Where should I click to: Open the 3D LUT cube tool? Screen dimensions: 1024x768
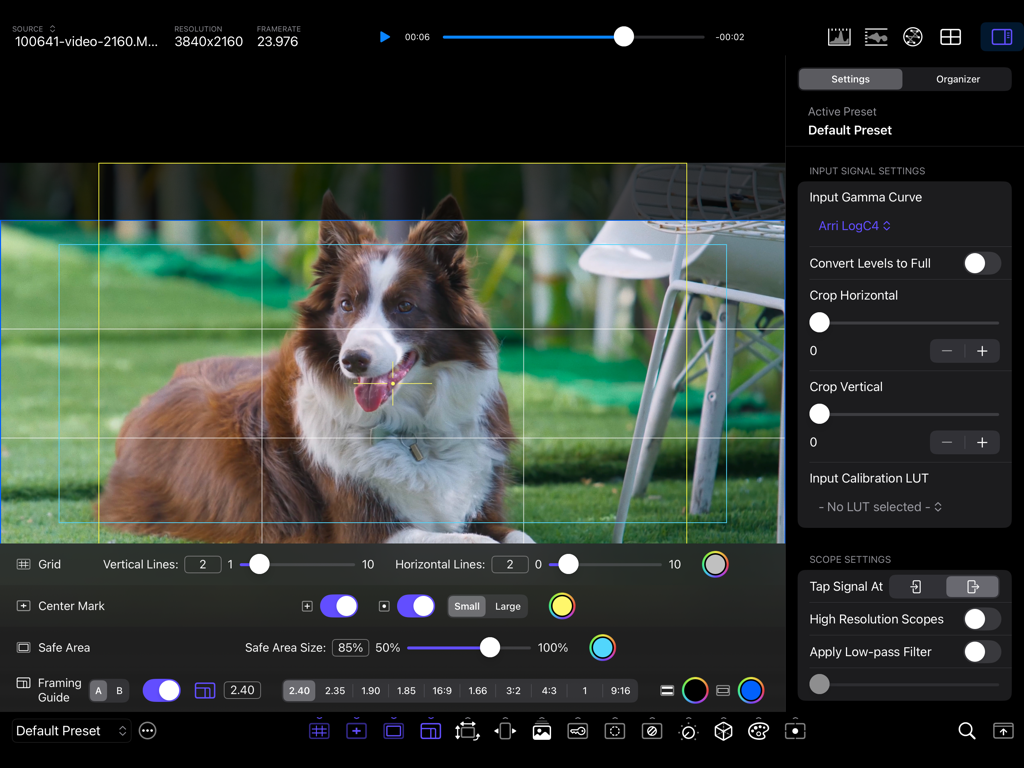click(722, 731)
